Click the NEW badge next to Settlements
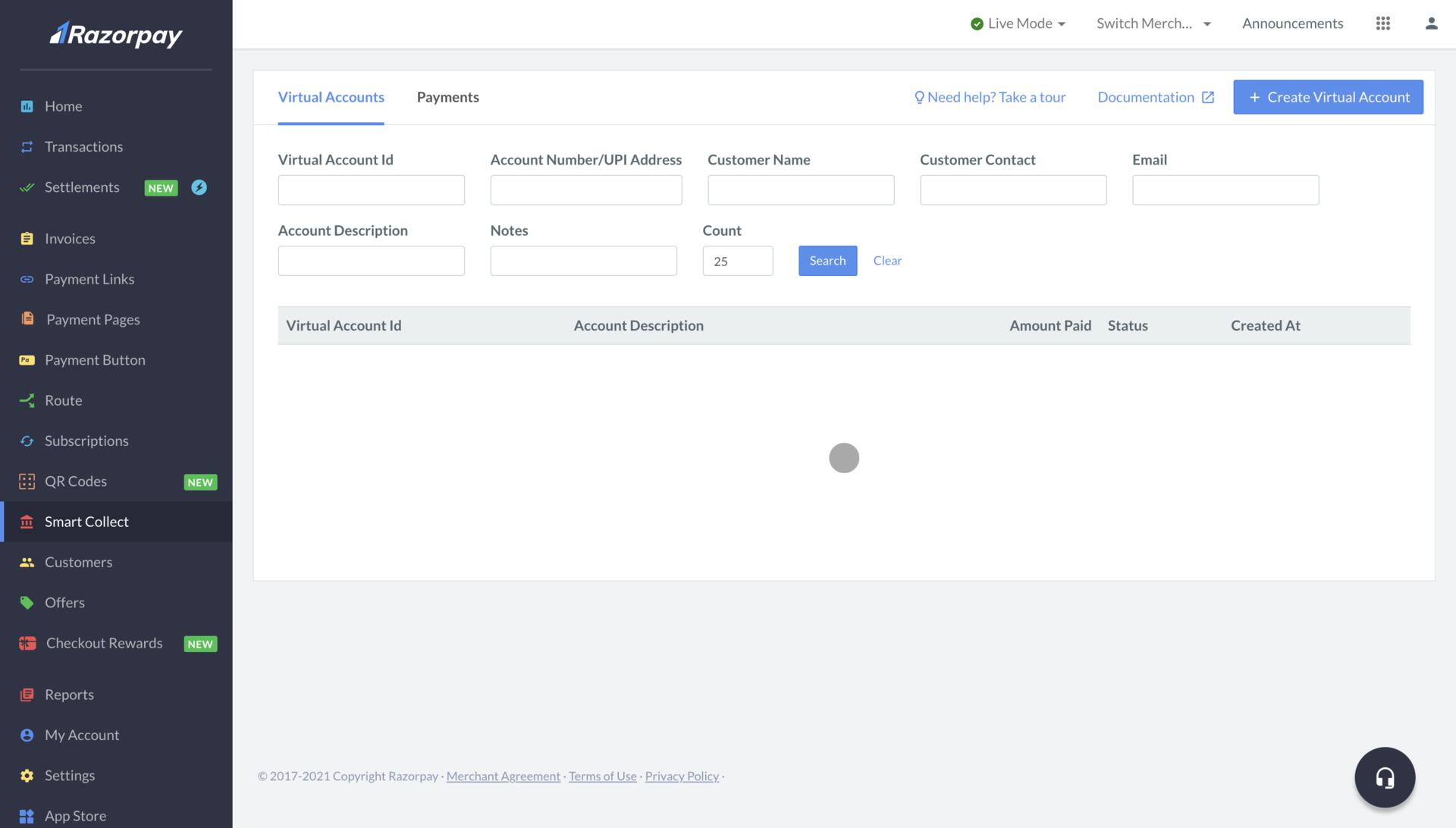This screenshot has width=1456, height=828. pyautogui.click(x=161, y=188)
